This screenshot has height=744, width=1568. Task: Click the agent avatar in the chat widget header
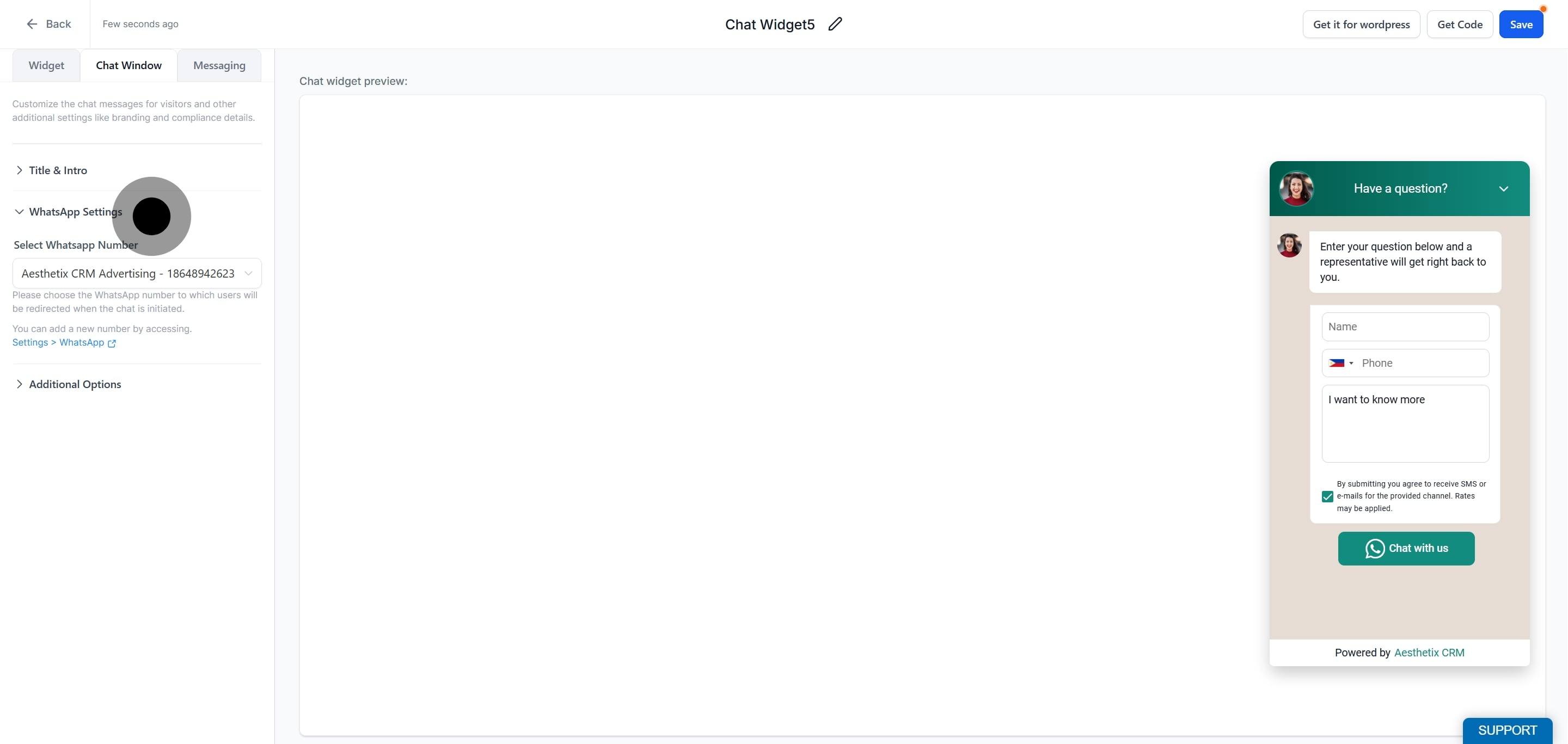click(x=1296, y=189)
